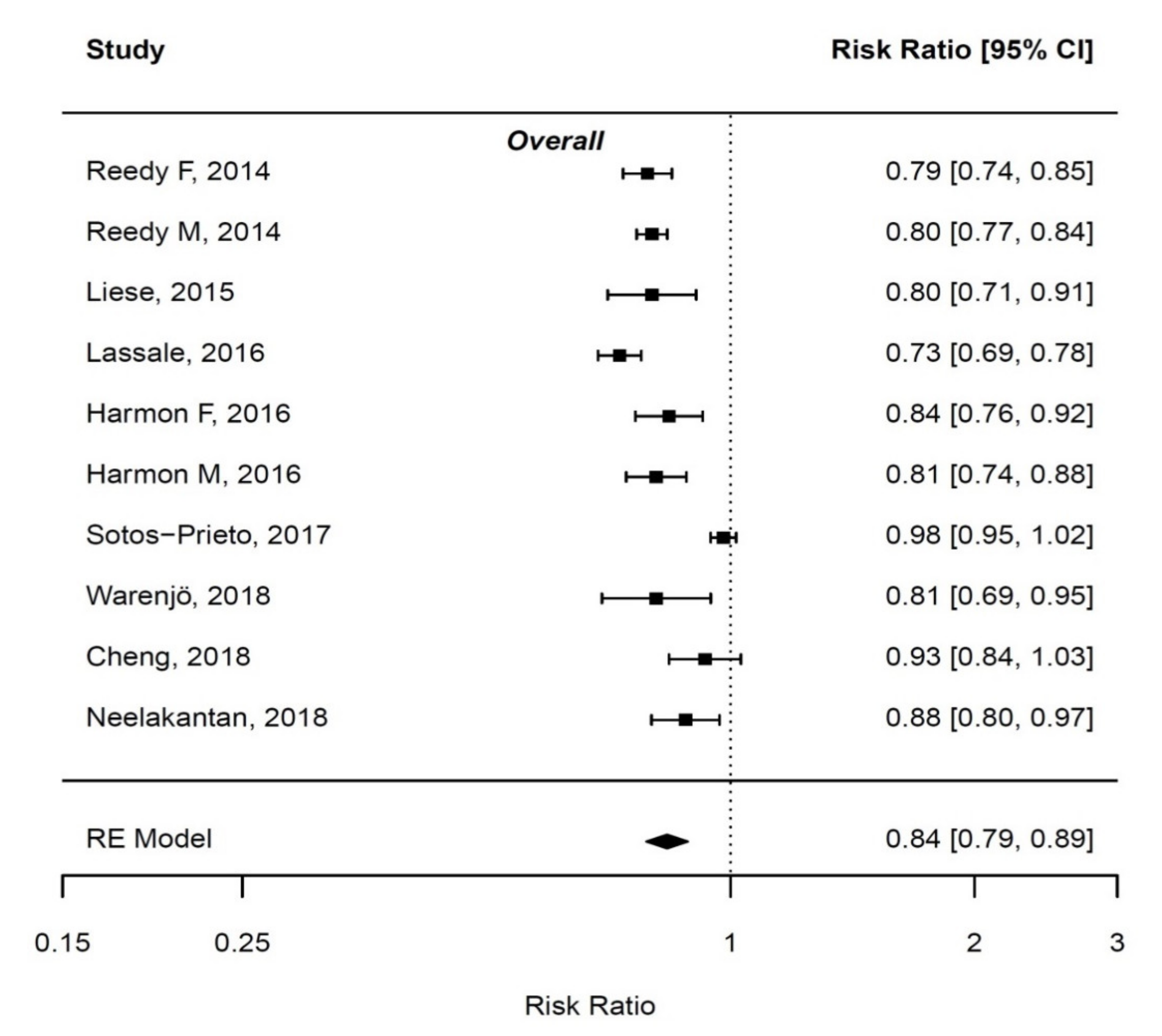This screenshot has height=1036, width=1162.
Task: Click the axis tick label "2"
Action: click(974, 943)
